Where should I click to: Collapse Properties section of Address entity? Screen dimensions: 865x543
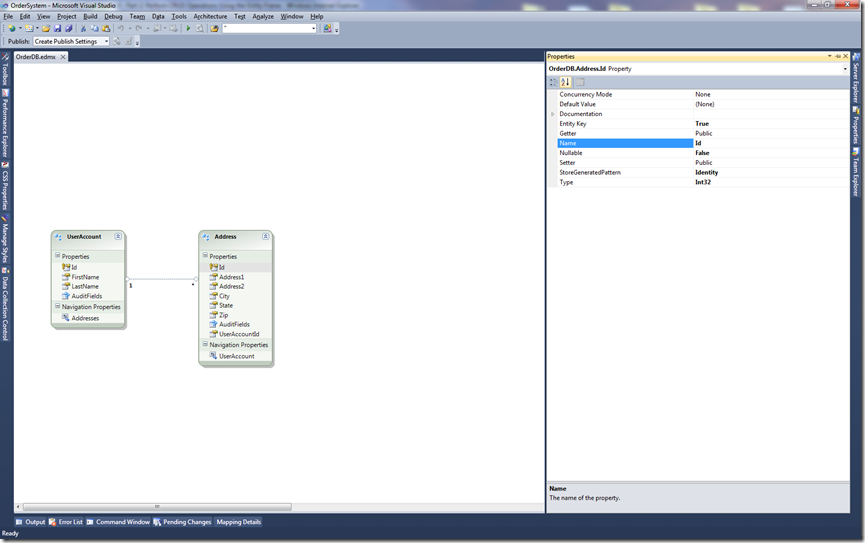click(205, 255)
